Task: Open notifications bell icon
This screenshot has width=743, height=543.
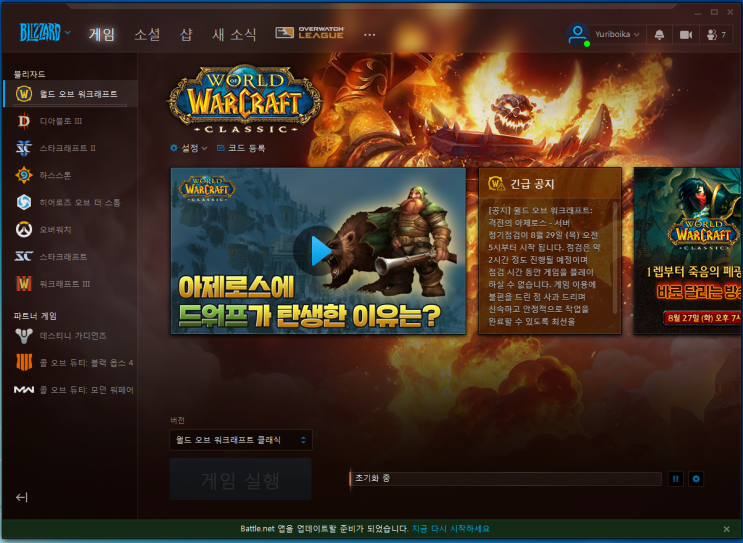Action: click(x=659, y=35)
